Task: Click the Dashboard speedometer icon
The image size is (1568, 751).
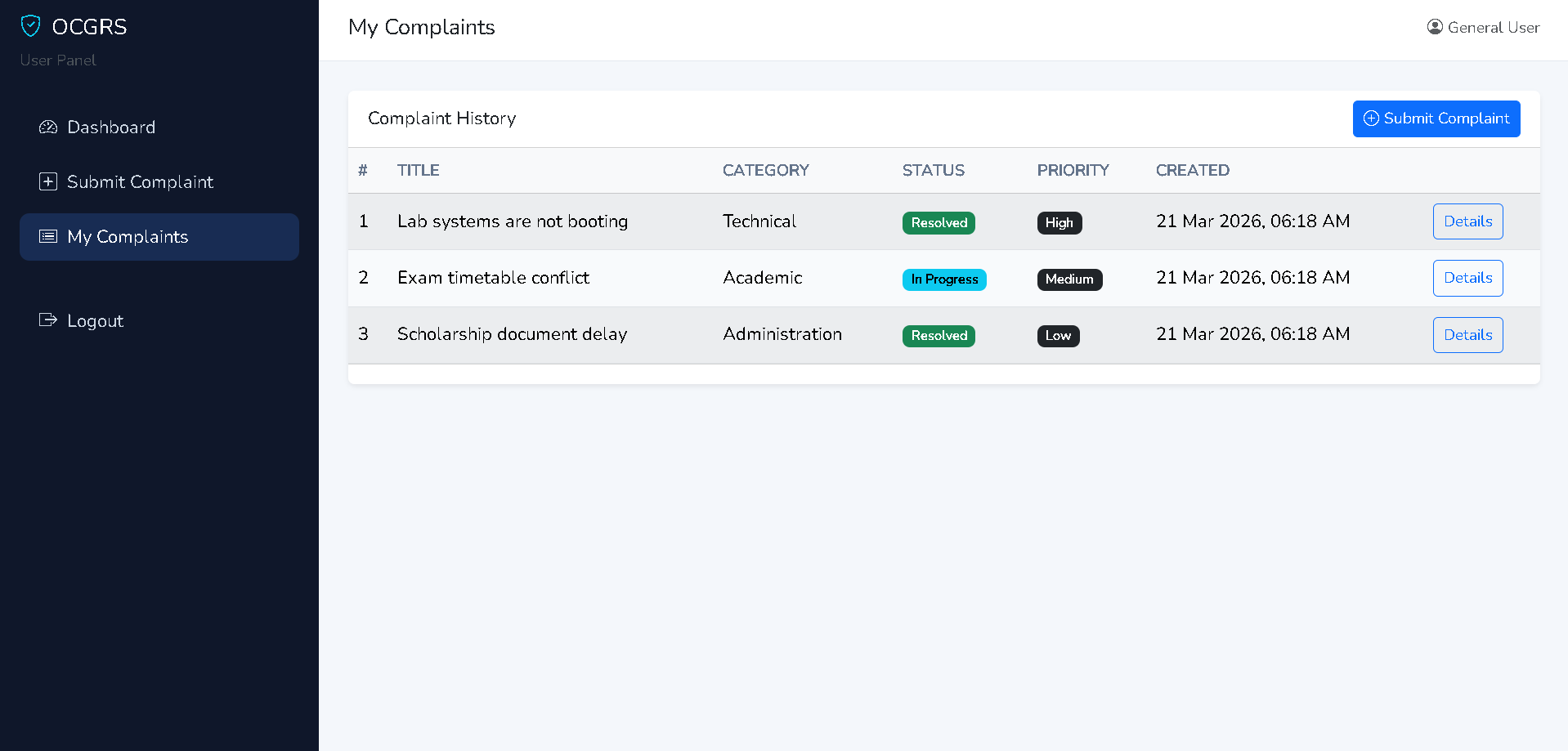Action: [48, 127]
